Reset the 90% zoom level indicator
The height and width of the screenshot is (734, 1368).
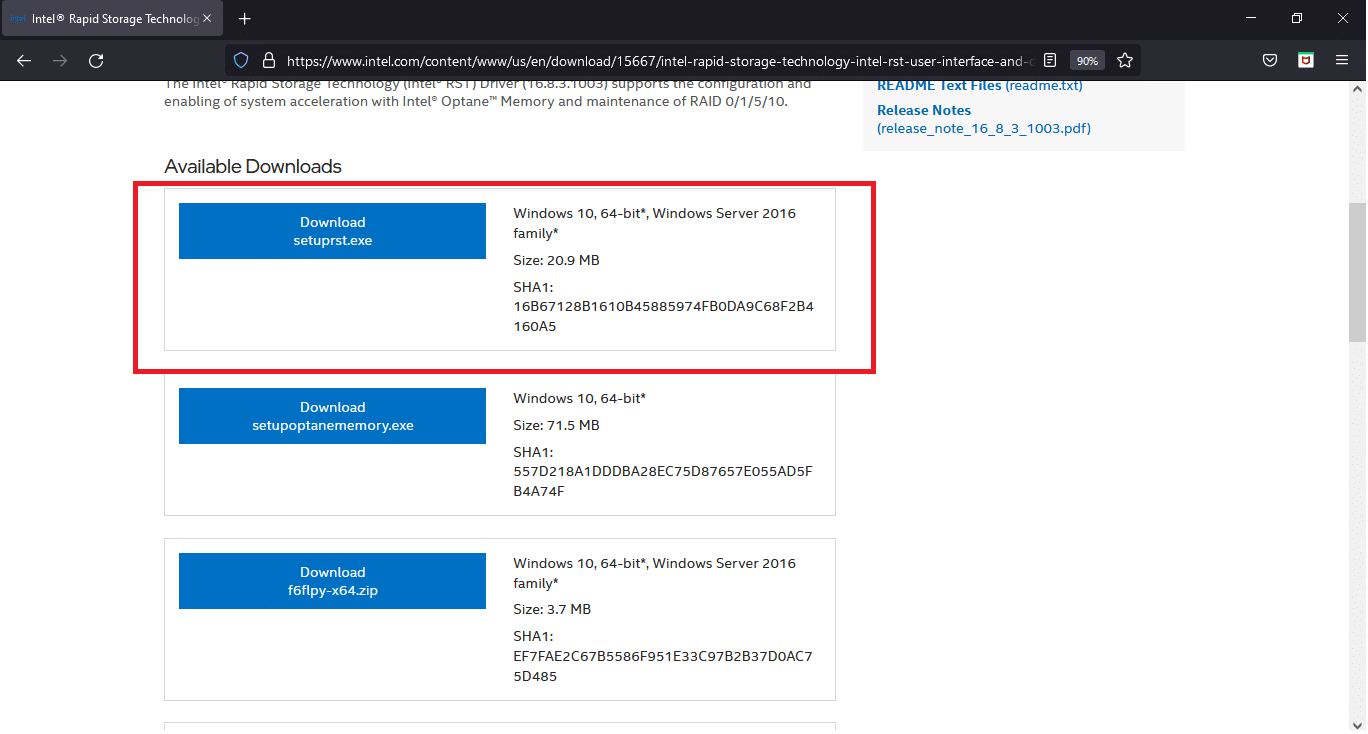(x=1087, y=61)
